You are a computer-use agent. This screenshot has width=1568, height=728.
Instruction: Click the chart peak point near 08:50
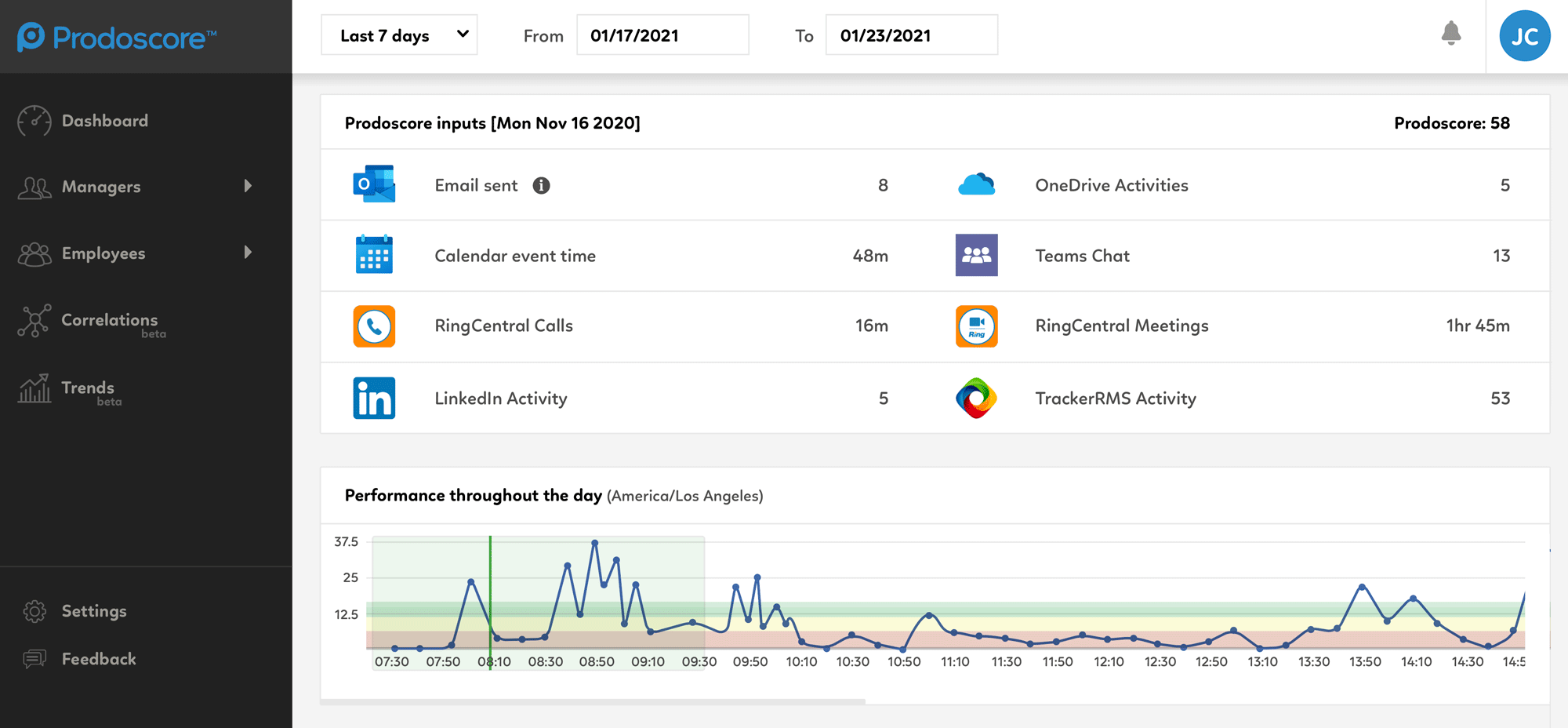click(x=595, y=543)
